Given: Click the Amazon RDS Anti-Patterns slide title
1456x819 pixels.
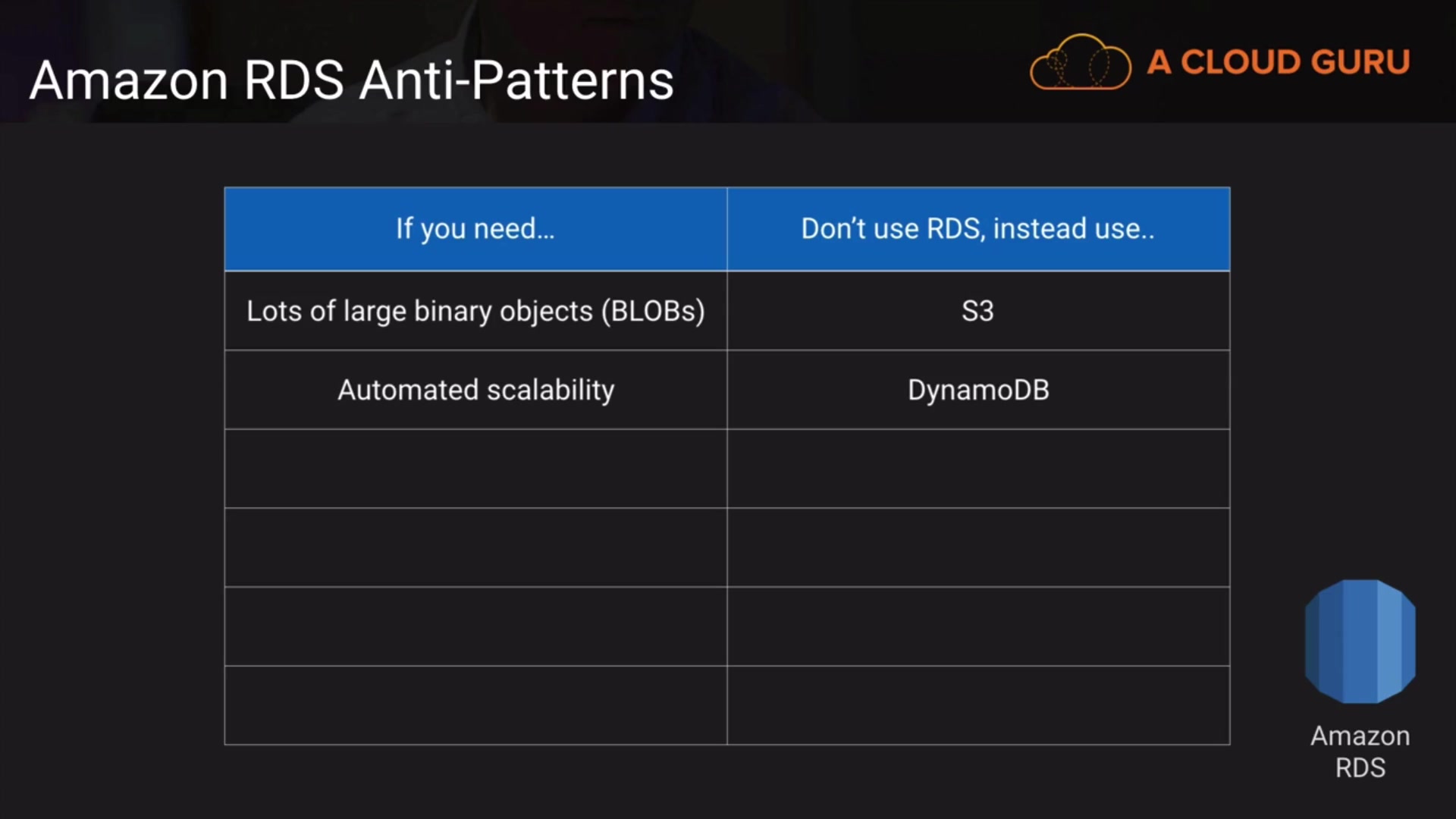Looking at the screenshot, I should coord(351,80).
